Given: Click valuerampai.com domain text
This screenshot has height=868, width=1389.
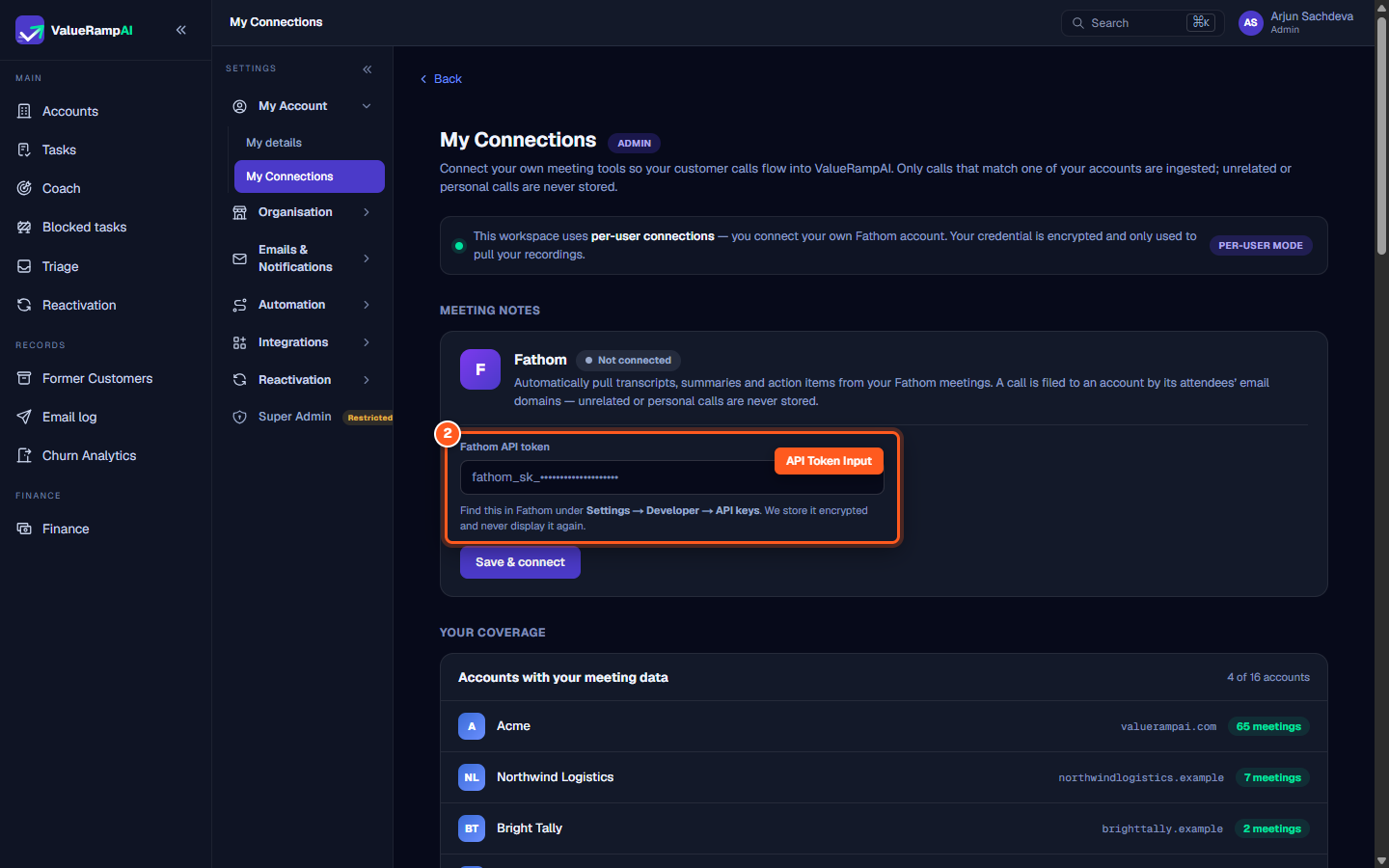Looking at the screenshot, I should (x=1168, y=726).
